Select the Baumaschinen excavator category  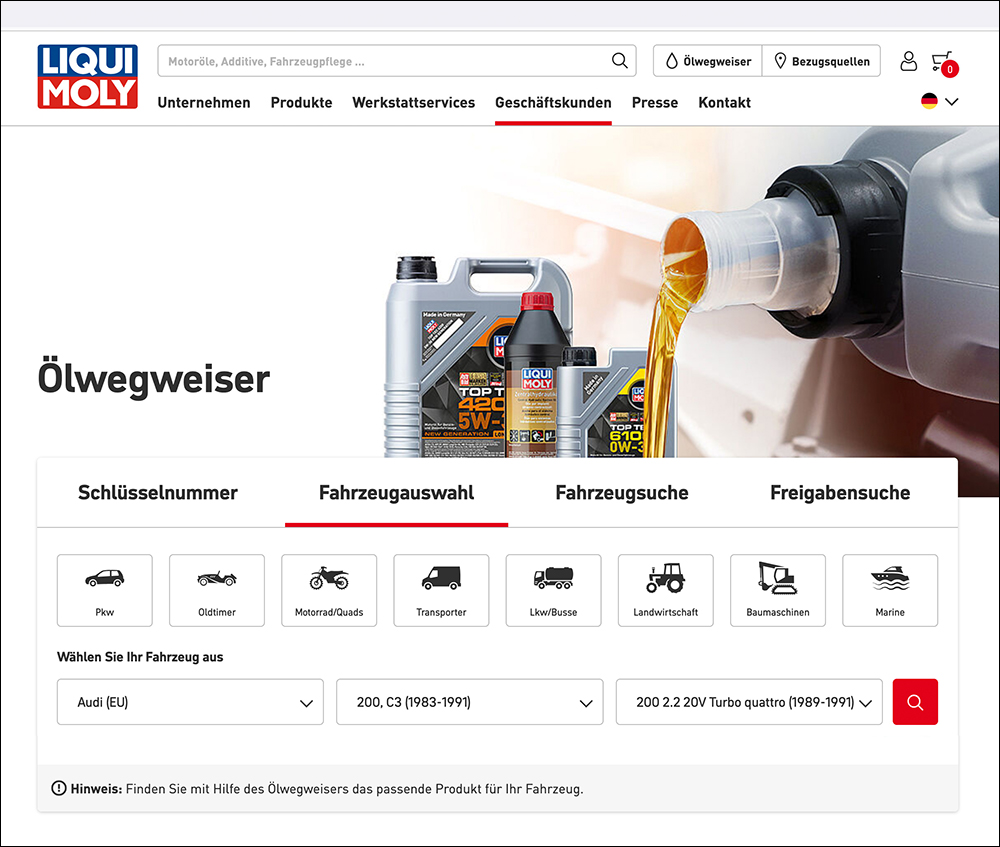point(778,590)
